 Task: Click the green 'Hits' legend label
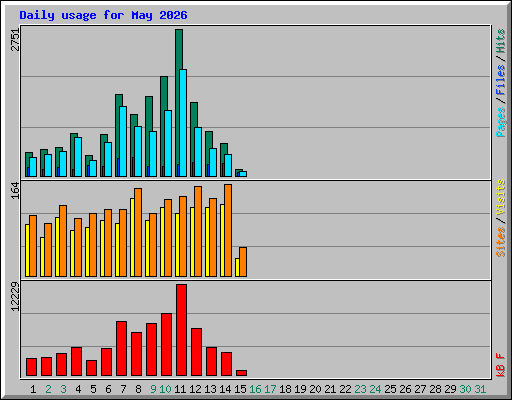501,41
